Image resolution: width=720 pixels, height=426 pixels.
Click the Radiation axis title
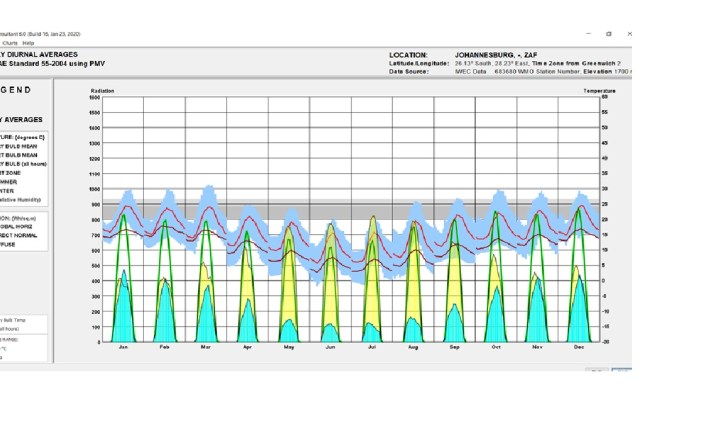[103, 91]
